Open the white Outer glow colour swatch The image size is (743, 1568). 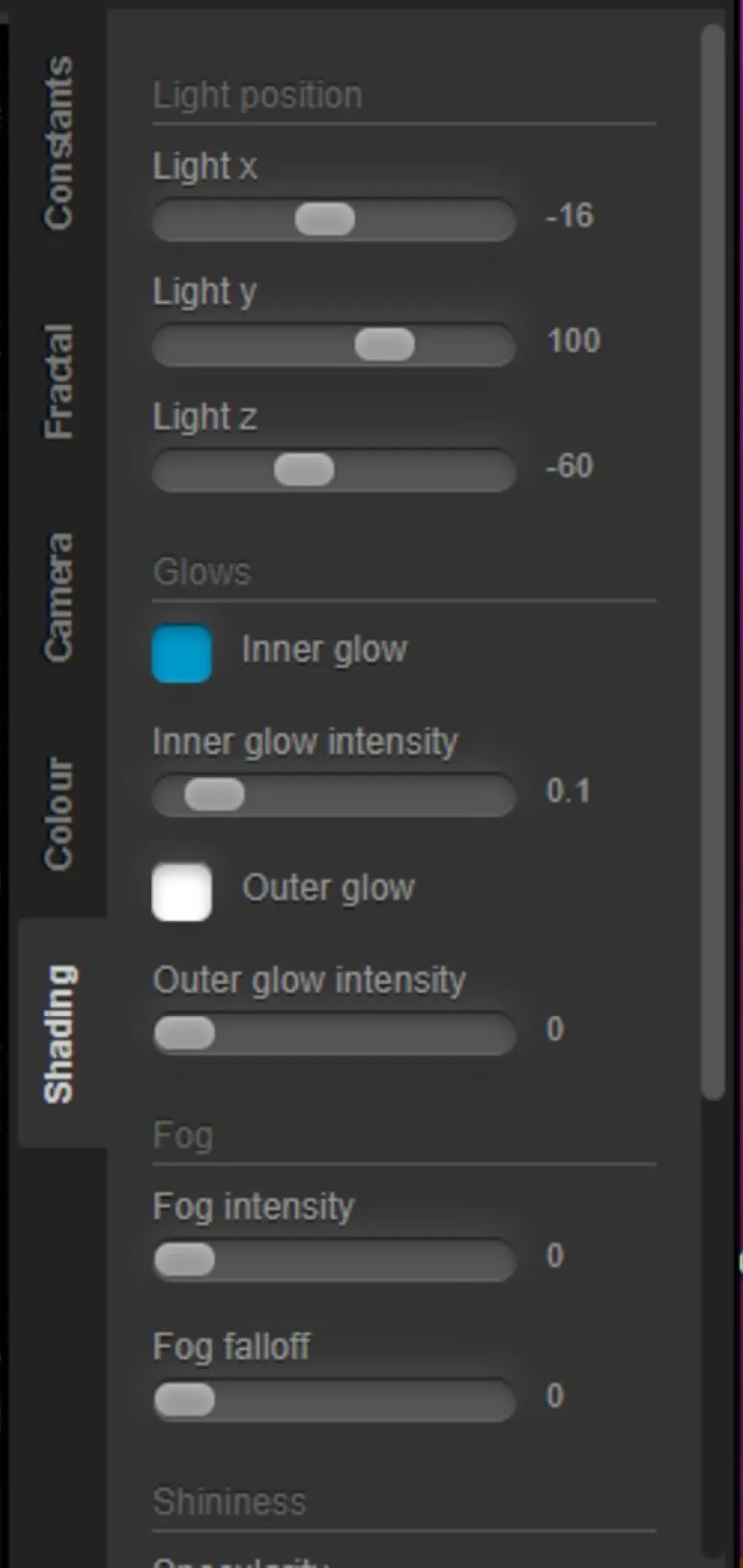pos(182,891)
